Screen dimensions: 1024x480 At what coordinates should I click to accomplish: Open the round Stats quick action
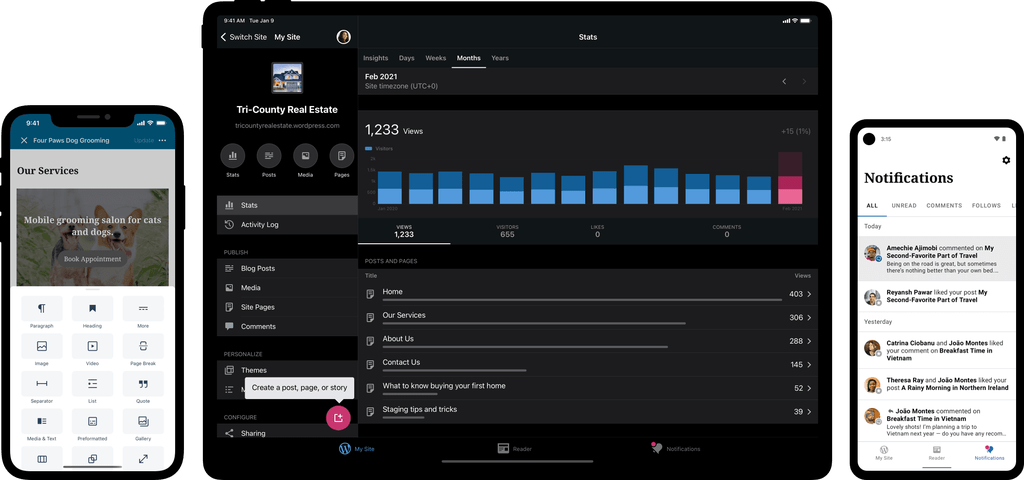click(x=232, y=156)
